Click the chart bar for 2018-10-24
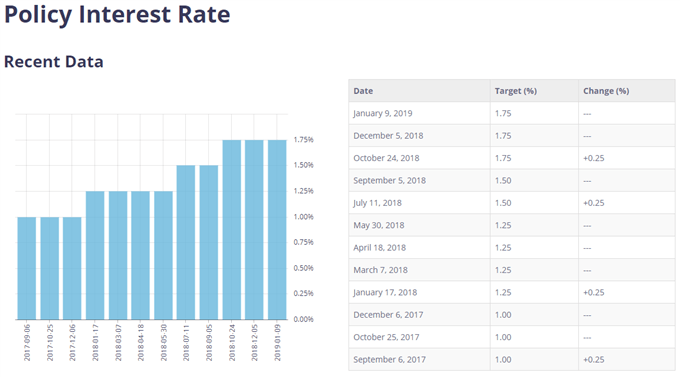This screenshot has height=377, width=680. coord(232,230)
